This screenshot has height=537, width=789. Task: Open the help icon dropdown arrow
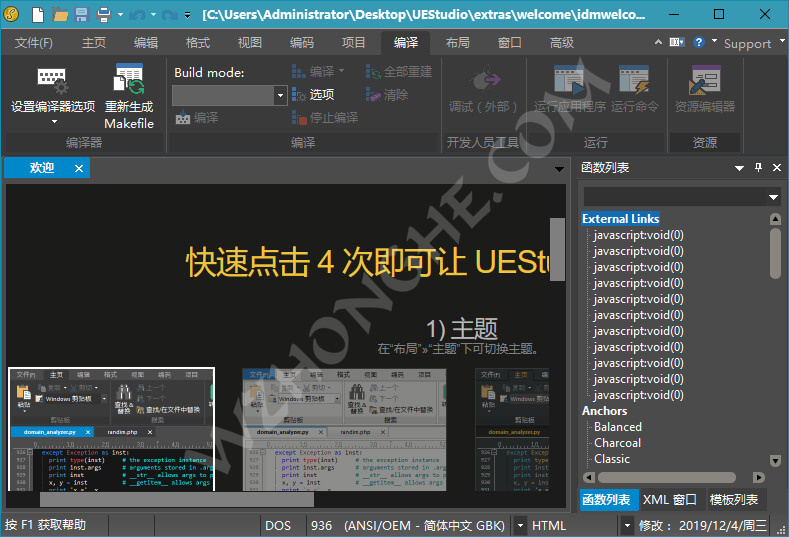tap(714, 41)
